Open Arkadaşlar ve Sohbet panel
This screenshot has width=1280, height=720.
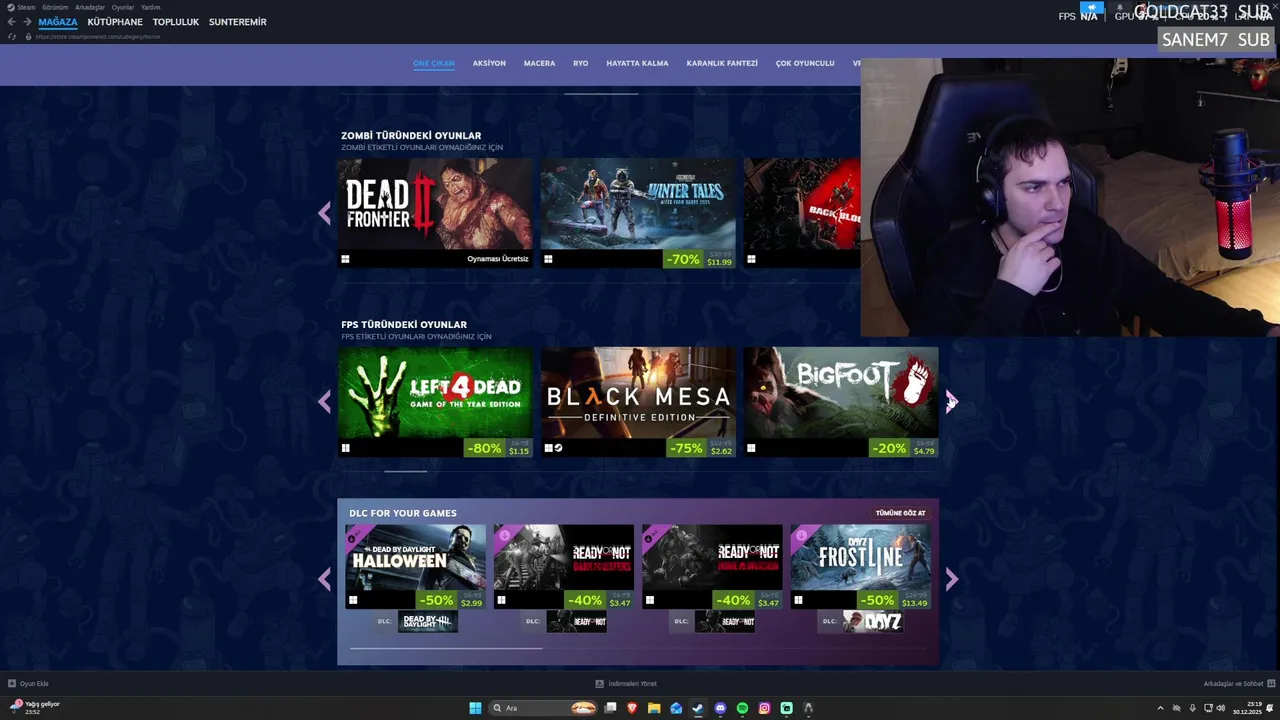pyautogui.click(x=1237, y=684)
